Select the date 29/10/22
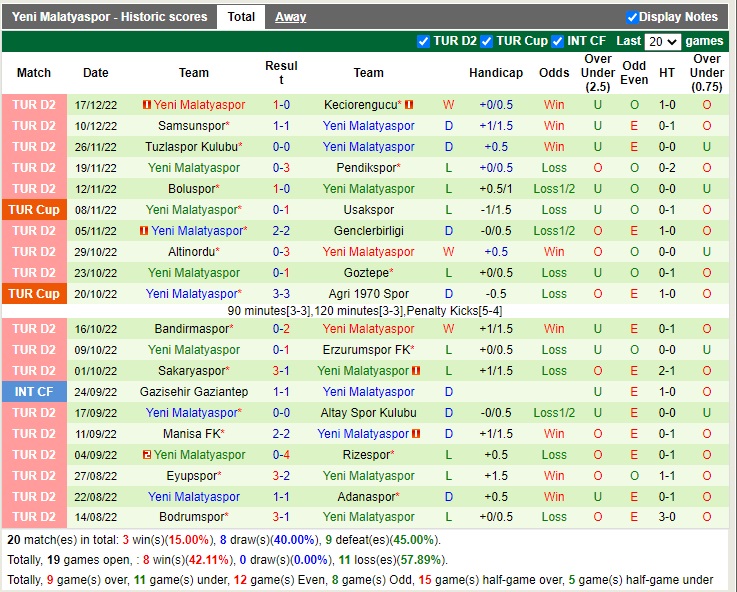The height and width of the screenshot is (592, 737). coord(95,252)
